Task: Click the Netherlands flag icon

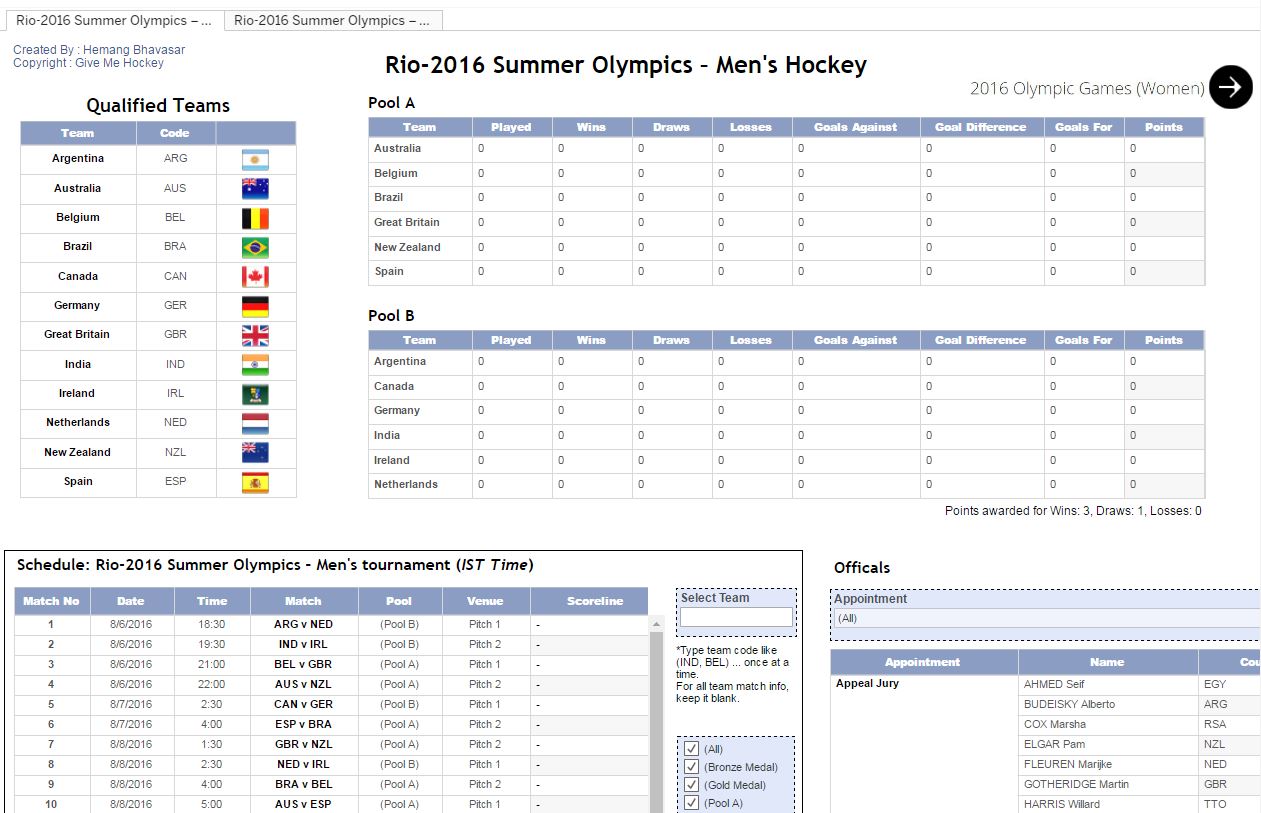Action: coord(255,423)
